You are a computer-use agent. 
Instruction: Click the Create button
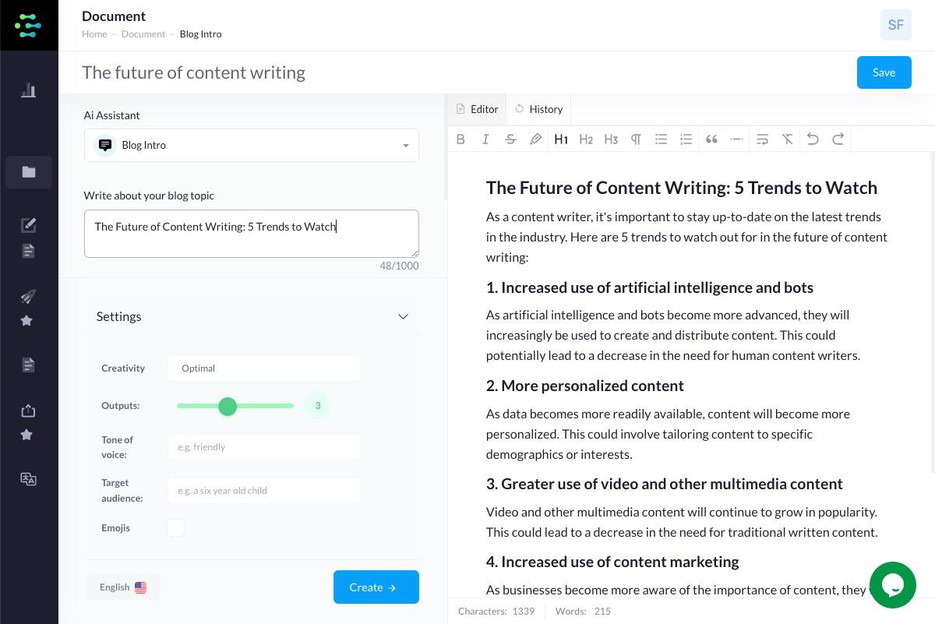click(x=376, y=587)
